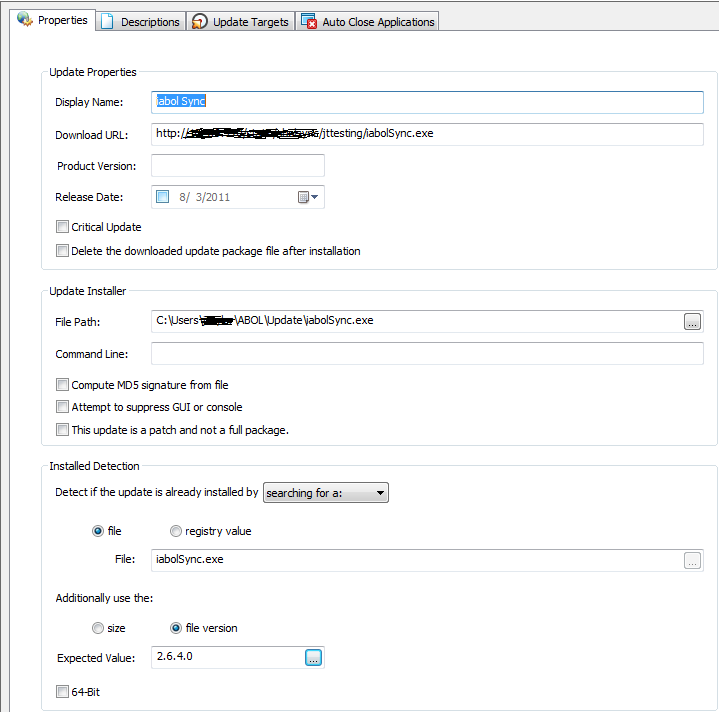Choose the size radio option
The width and height of the screenshot is (726, 712).
(97, 628)
